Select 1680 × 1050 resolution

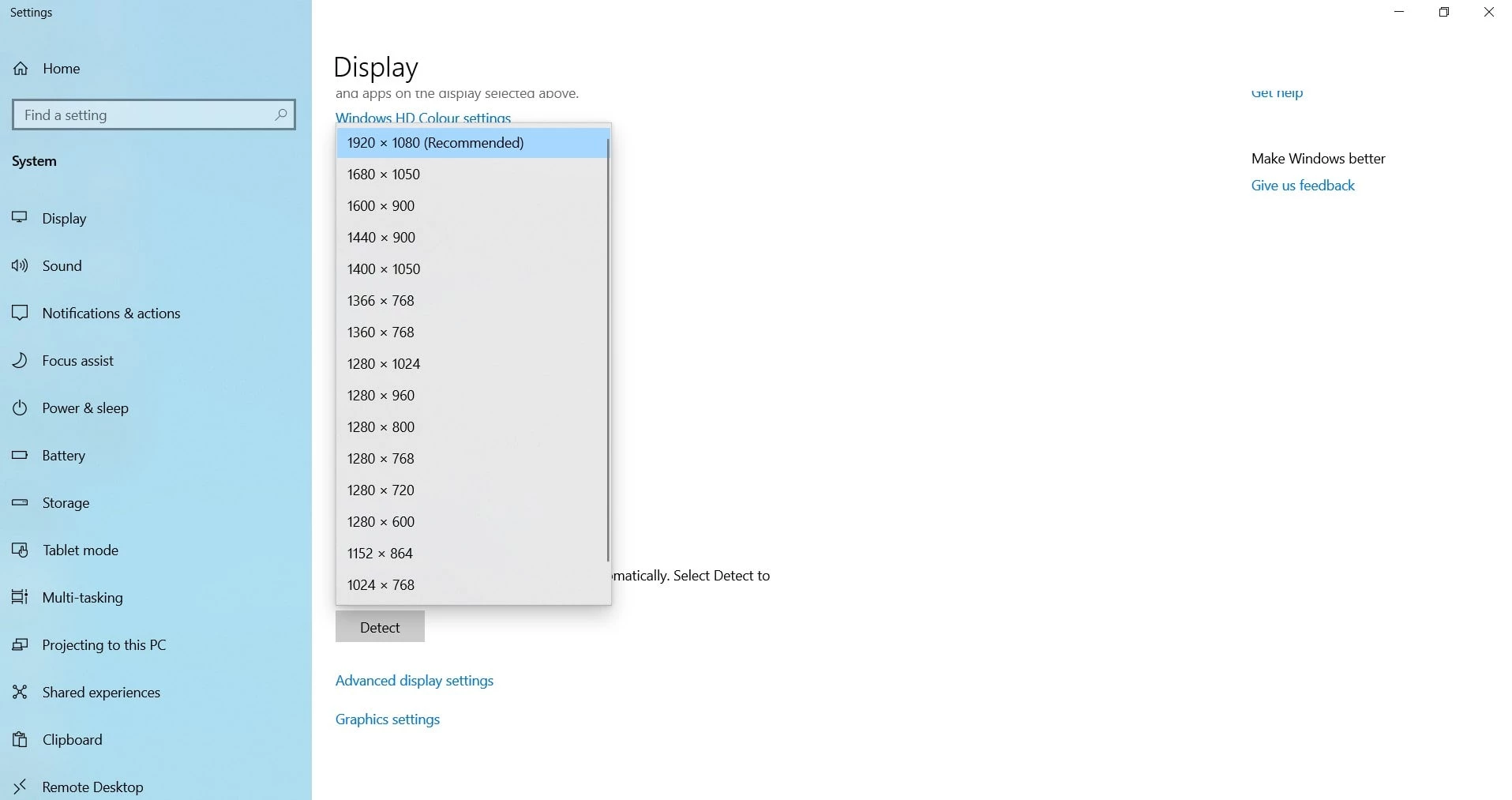point(471,175)
